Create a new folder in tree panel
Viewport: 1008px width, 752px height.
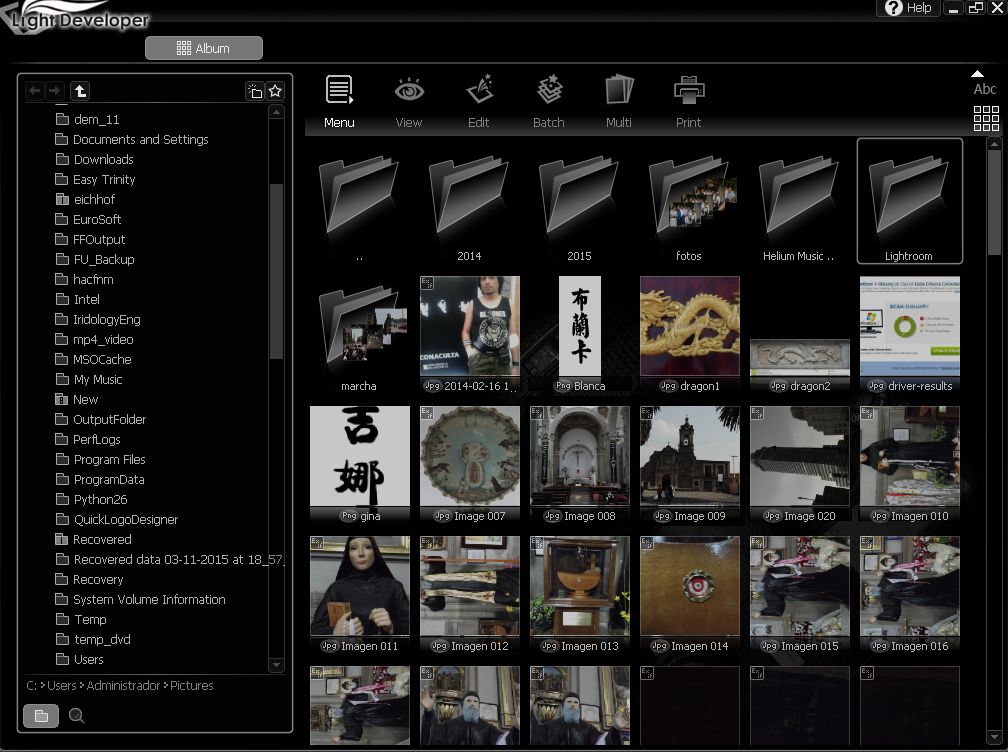(x=255, y=91)
